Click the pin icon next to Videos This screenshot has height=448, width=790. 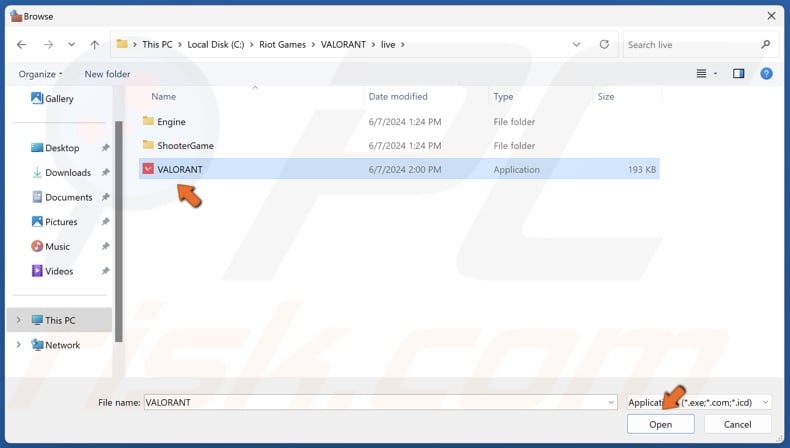(x=105, y=271)
